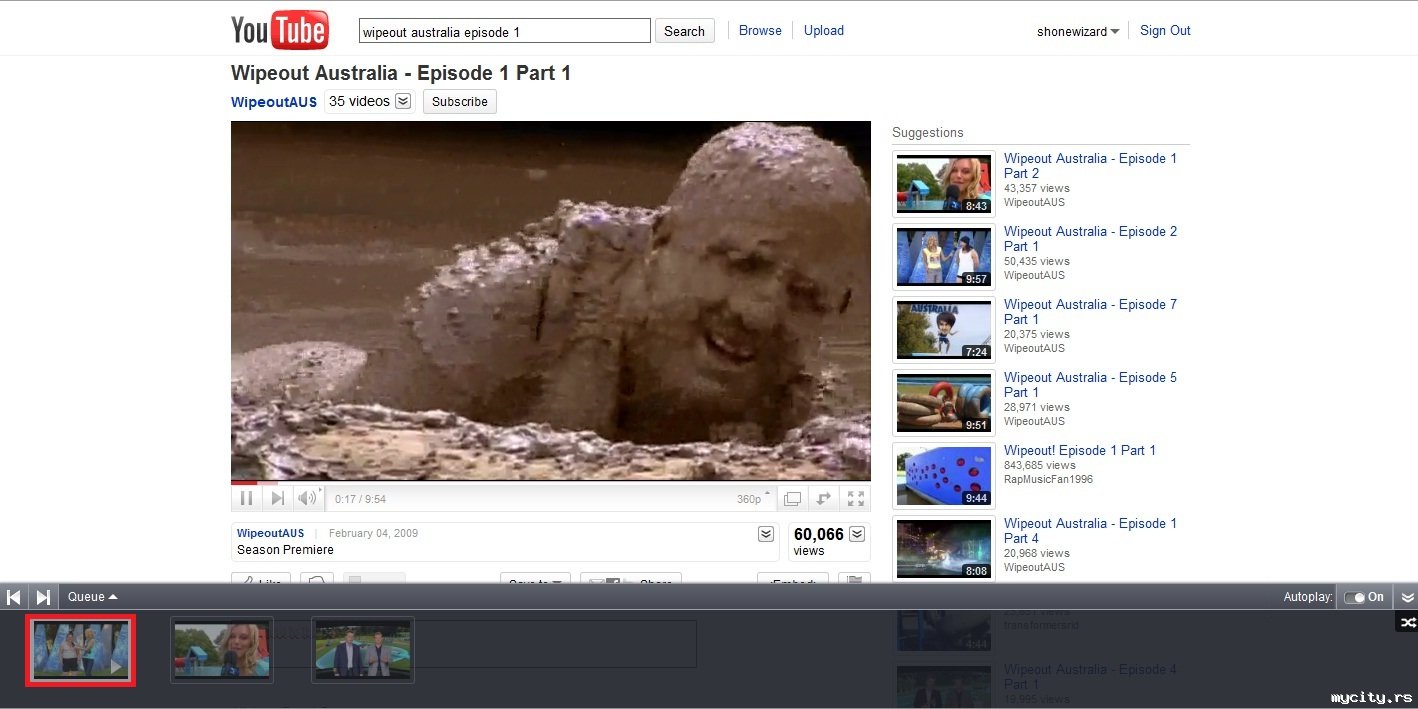Open suggestion Wipeout! Episode 1 Part 1
1418x709 pixels.
coord(1080,450)
